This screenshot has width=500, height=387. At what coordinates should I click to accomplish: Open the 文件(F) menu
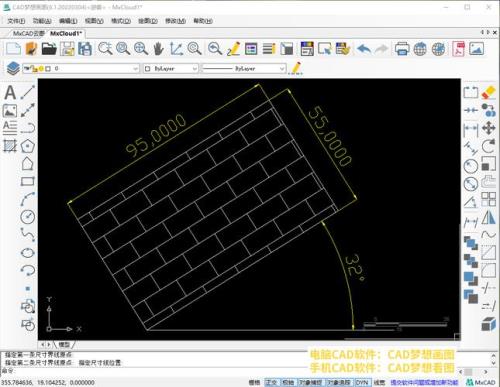(x=16, y=21)
